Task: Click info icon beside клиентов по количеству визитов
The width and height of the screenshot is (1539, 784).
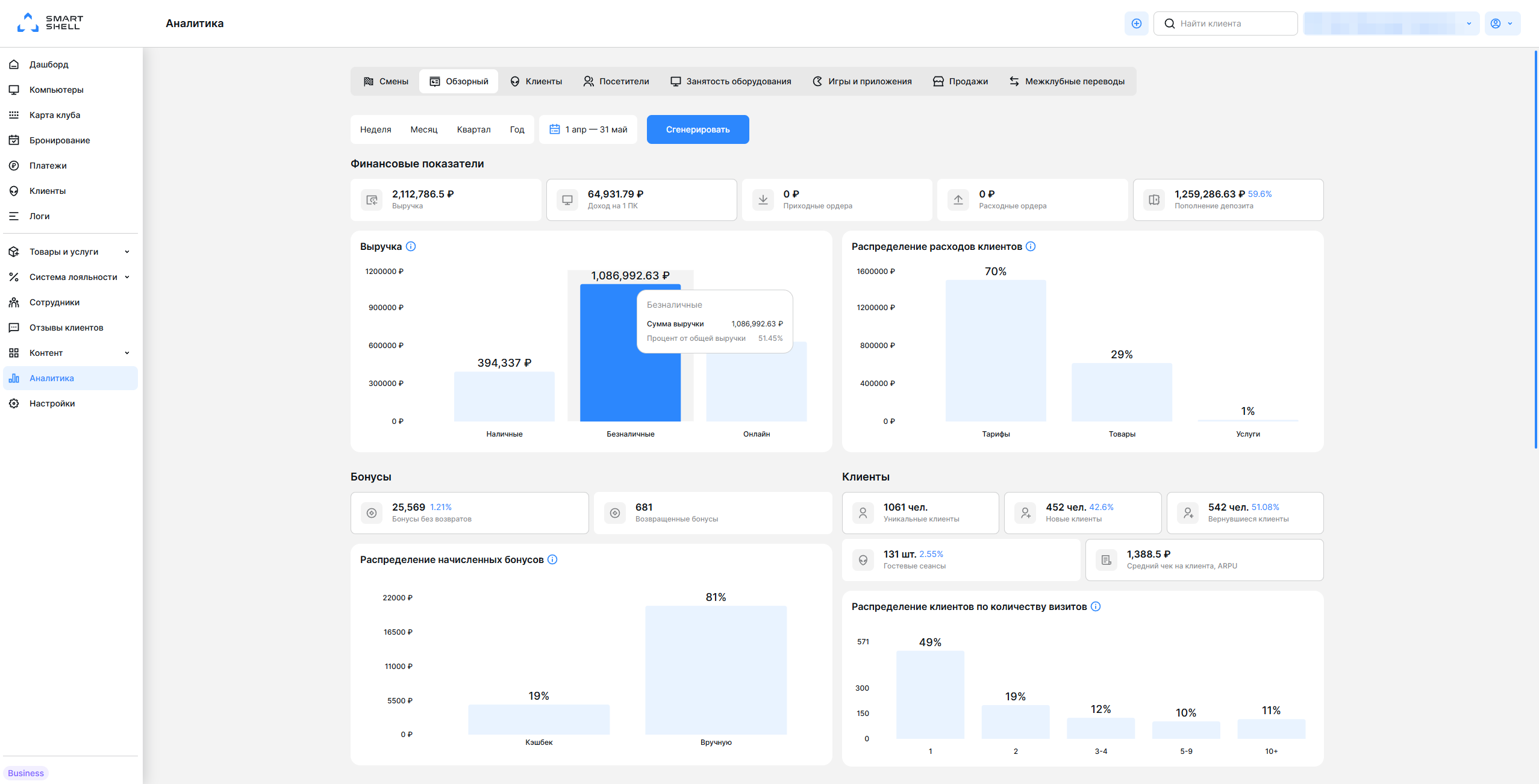Action: click(x=1096, y=606)
